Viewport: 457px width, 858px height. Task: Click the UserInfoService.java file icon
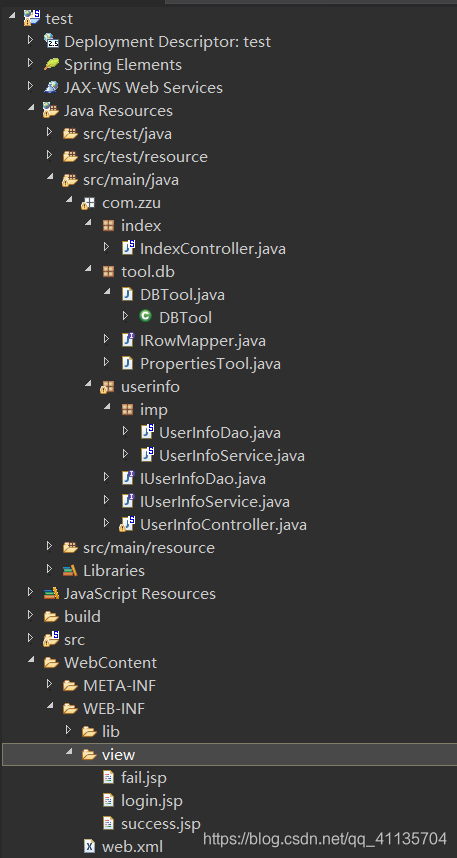147,455
